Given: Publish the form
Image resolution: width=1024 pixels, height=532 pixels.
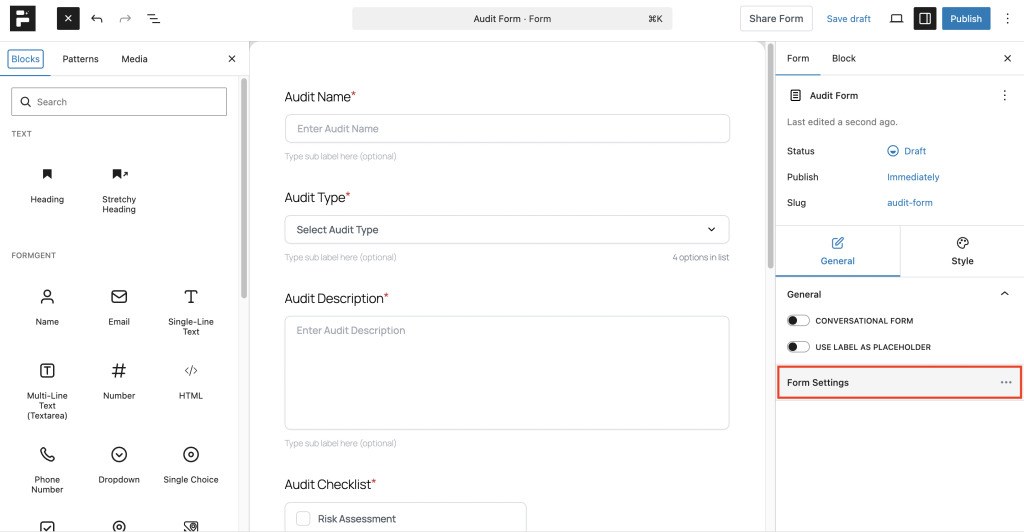Looking at the screenshot, I should pyautogui.click(x=966, y=19).
